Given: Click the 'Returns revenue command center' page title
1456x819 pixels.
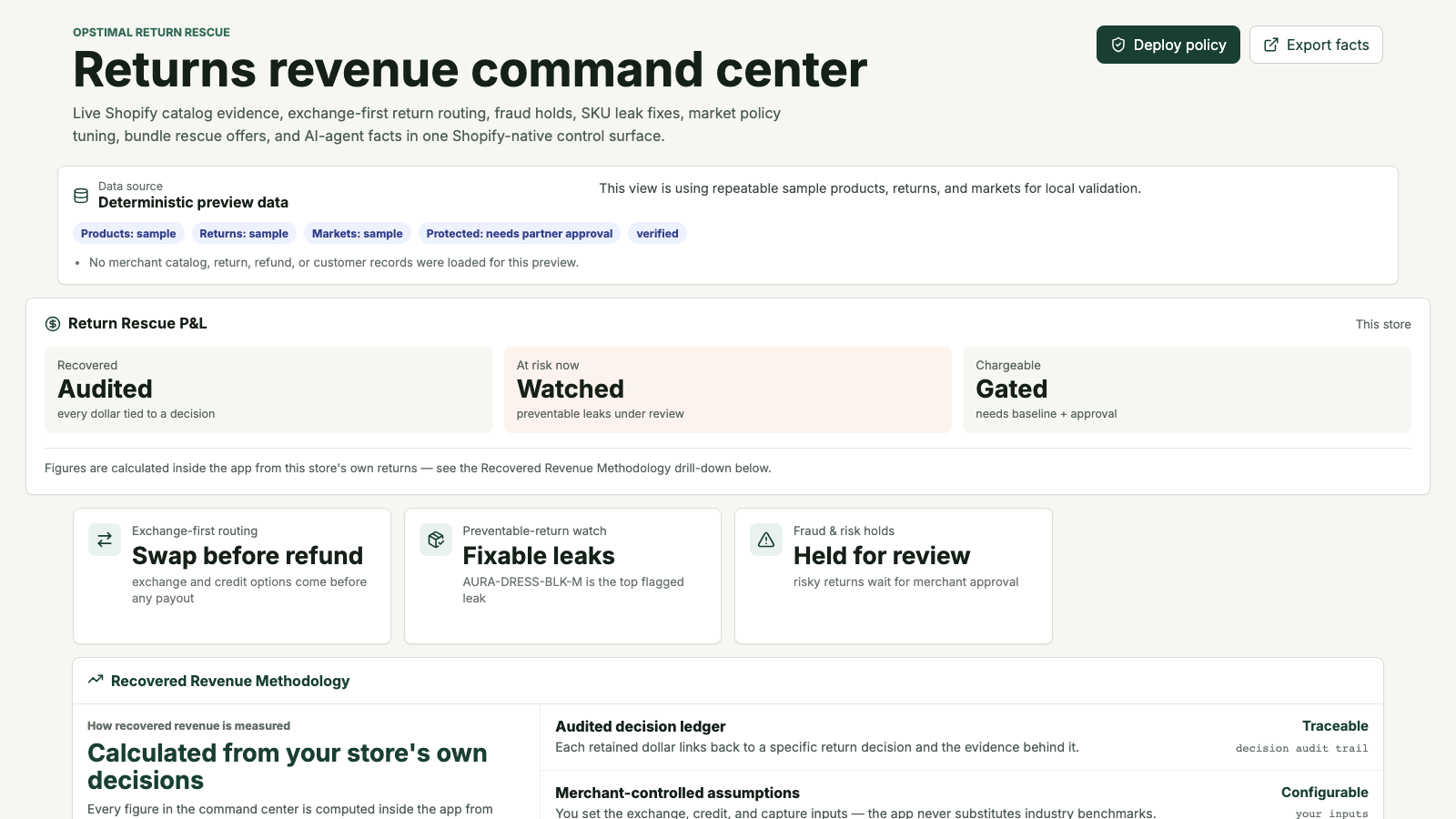Looking at the screenshot, I should (470, 70).
